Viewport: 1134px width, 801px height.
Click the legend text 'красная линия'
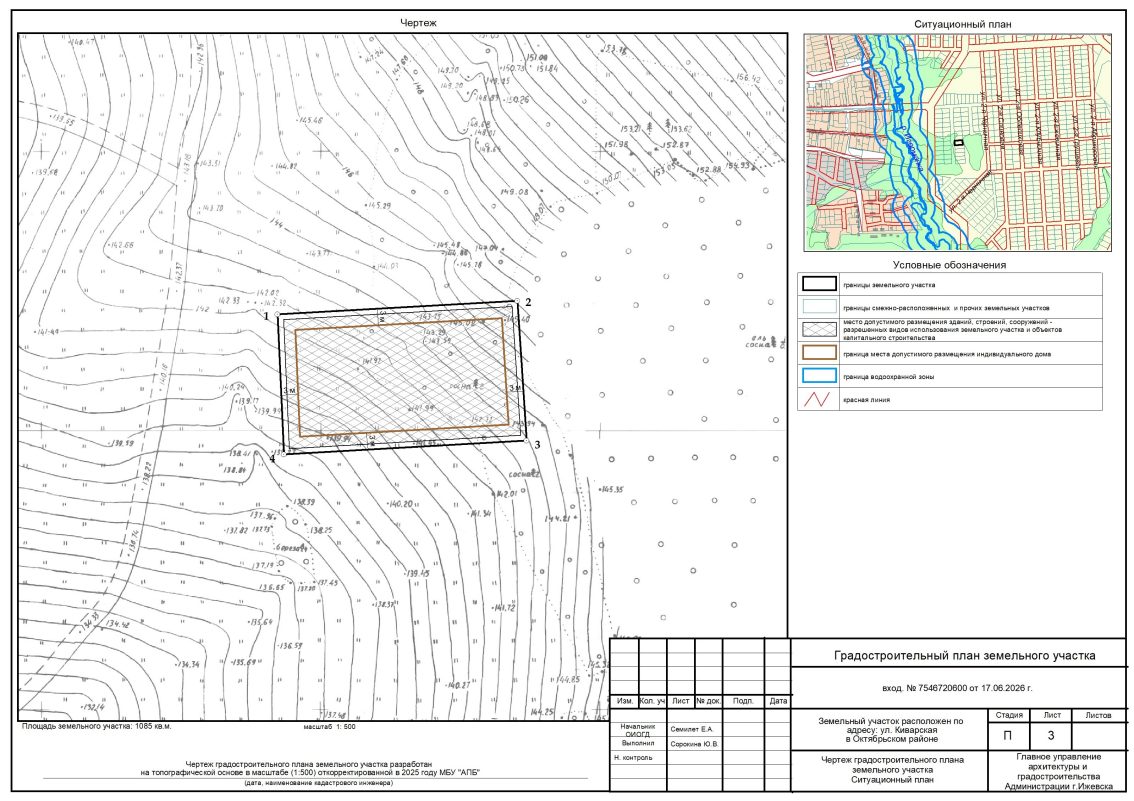(866, 400)
